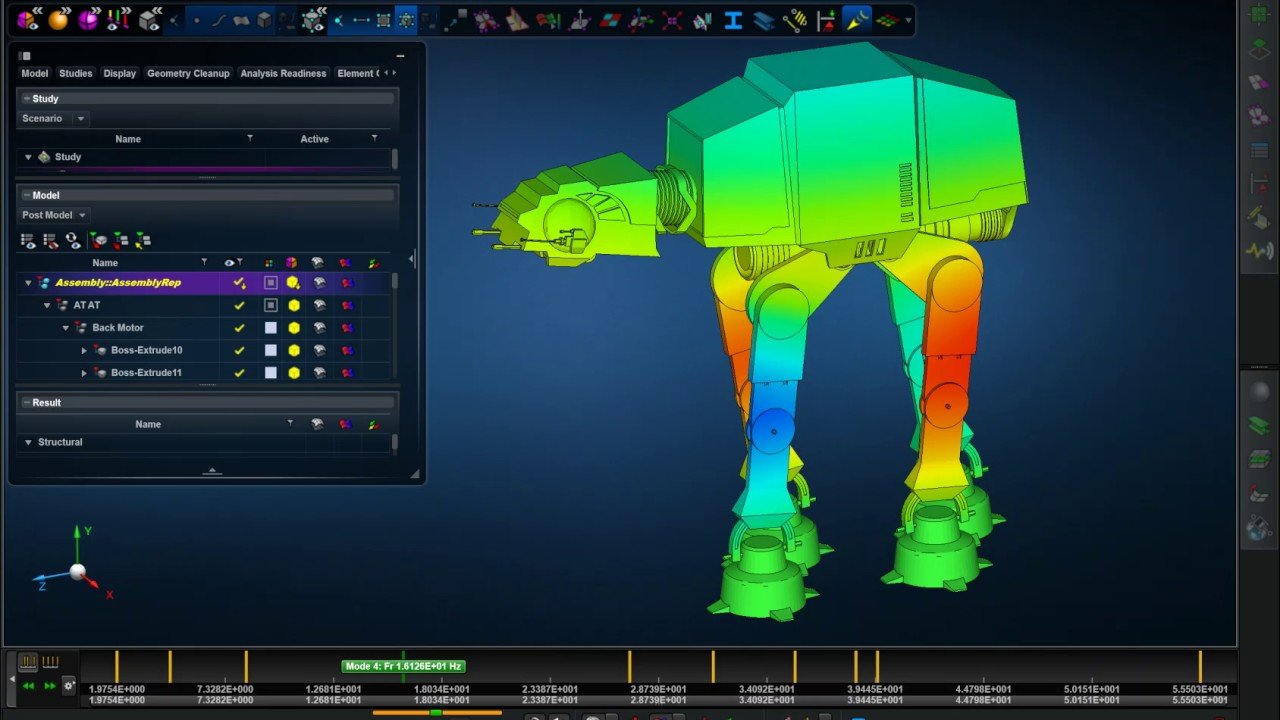The height and width of the screenshot is (720, 1280).
Task: Click the Active column header in Study panel
Action: (x=314, y=139)
